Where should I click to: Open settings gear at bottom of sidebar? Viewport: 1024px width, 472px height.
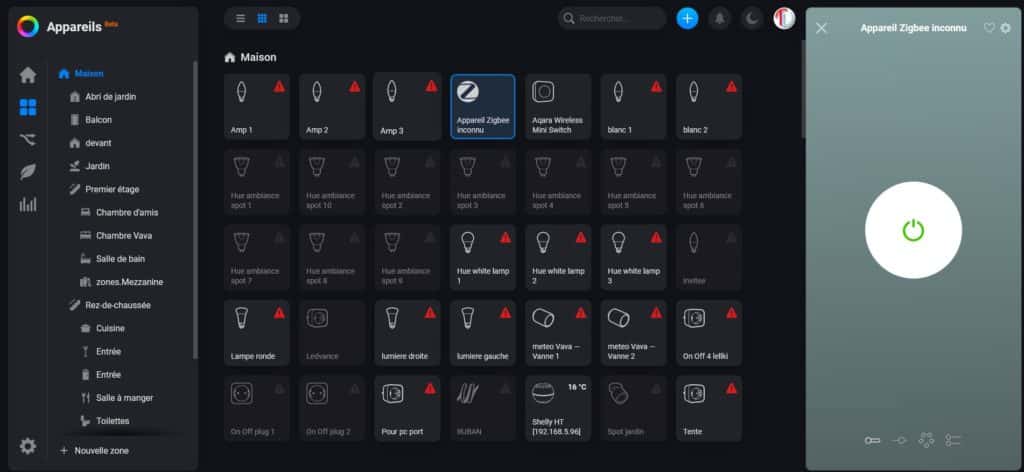click(x=28, y=446)
